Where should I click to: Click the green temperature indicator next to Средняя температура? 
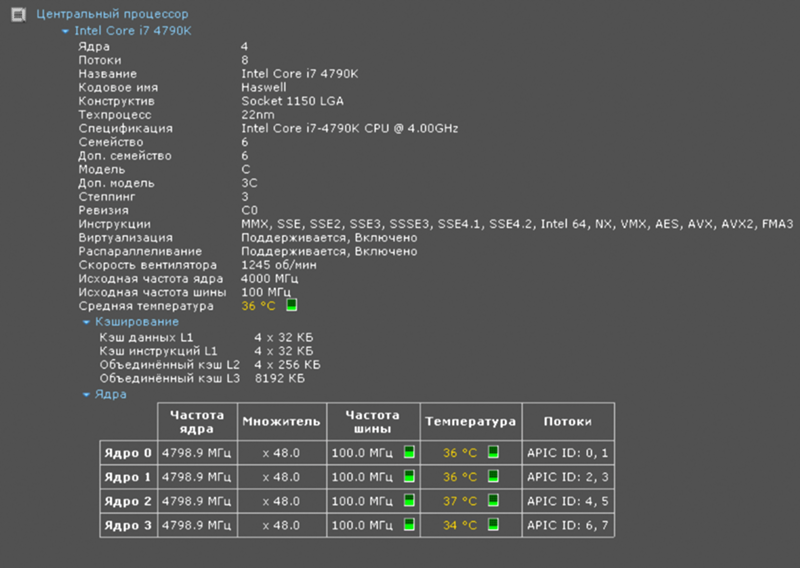click(291, 305)
